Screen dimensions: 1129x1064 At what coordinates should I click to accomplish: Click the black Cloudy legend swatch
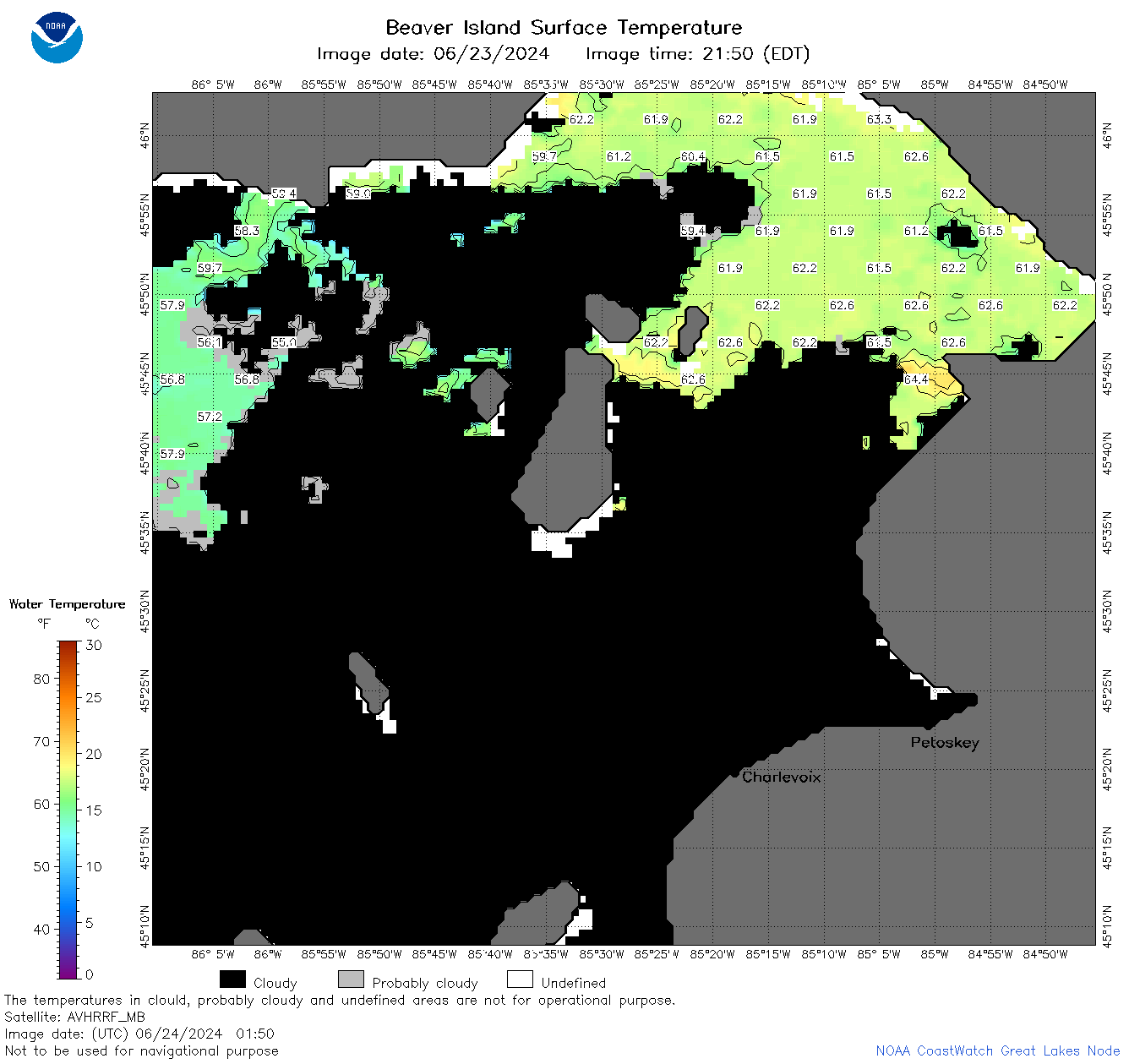click(232, 979)
